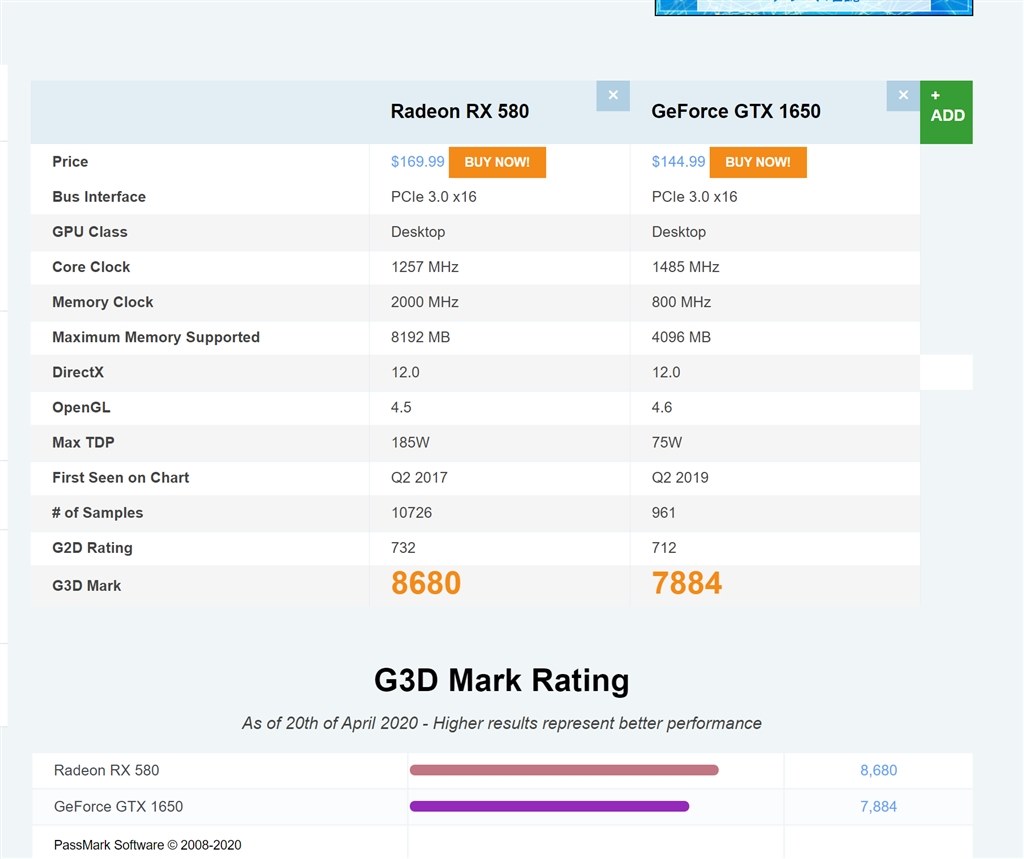This screenshot has width=1024, height=859.
Task: Click the large 7884 G3D Mark score
Action: click(687, 583)
